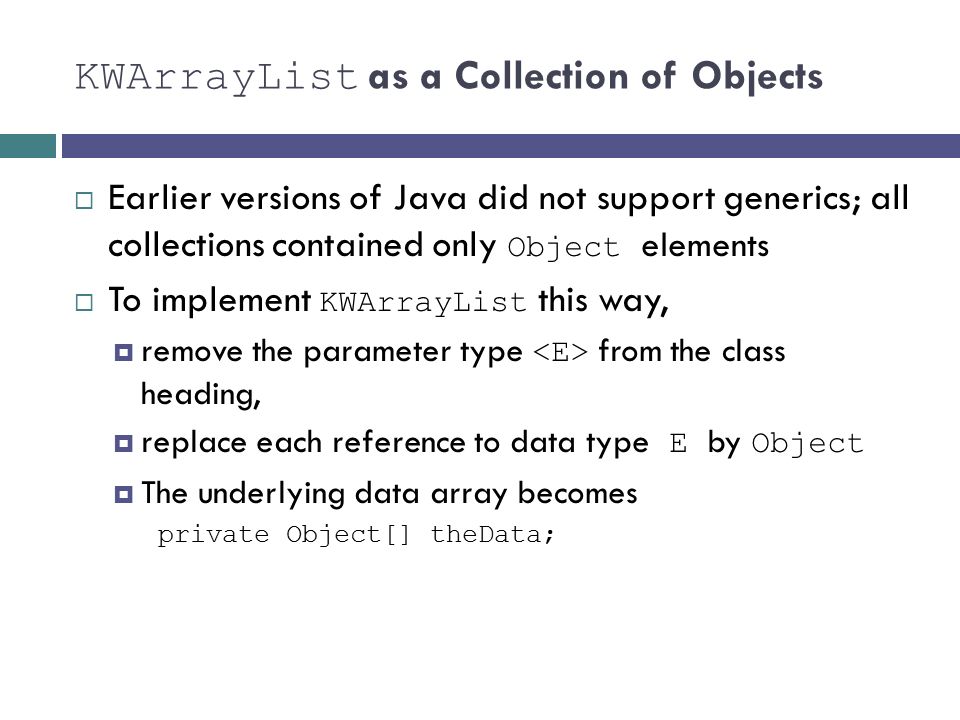Click the teal accent block left of divider
This screenshot has width=960, height=720.
tap(28, 146)
